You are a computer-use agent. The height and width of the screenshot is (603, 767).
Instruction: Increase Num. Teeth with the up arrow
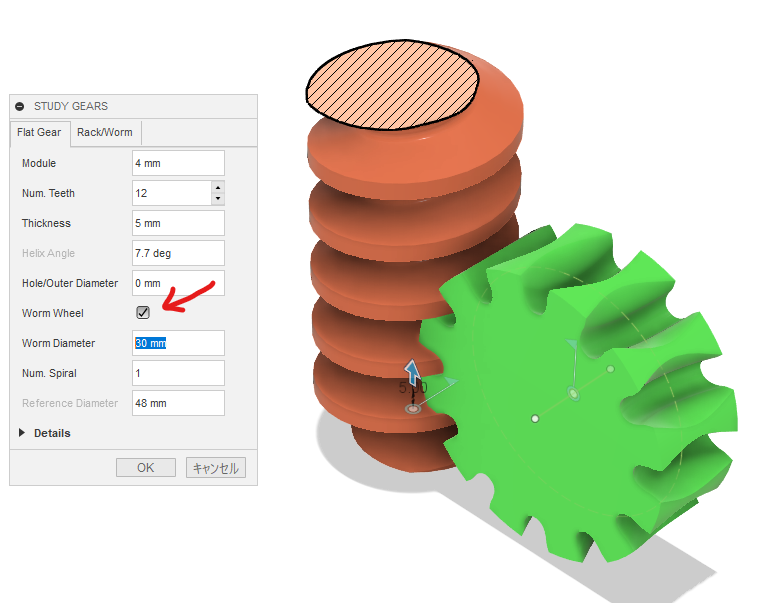[218, 187]
